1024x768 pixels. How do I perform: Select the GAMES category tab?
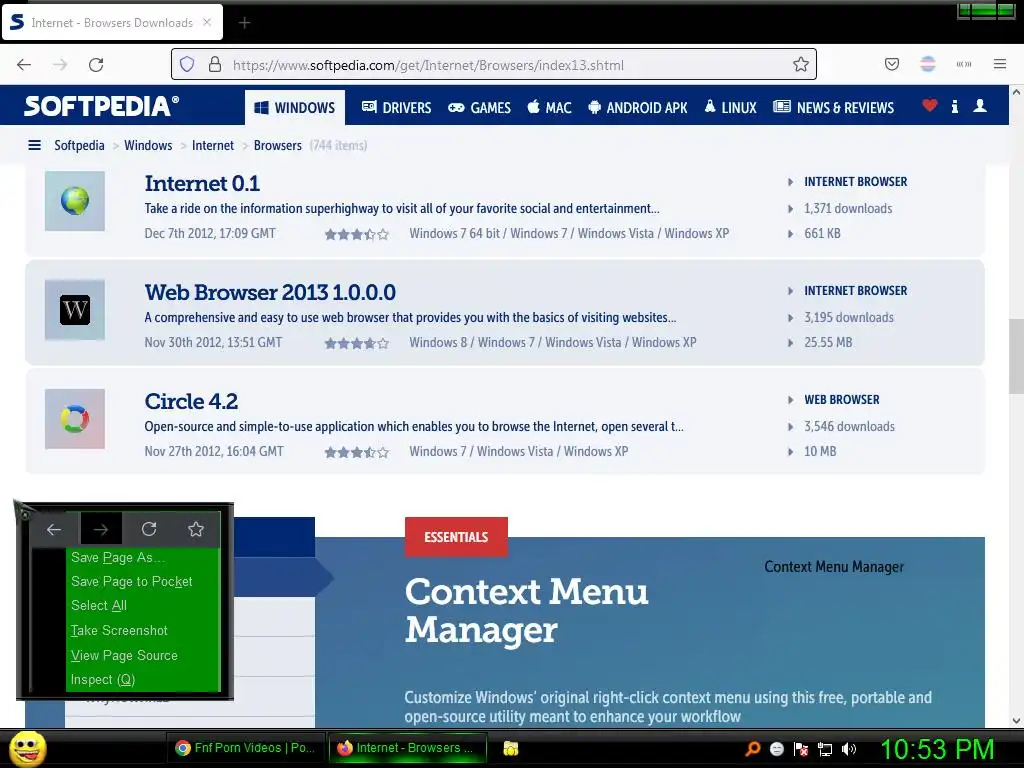[479, 108]
